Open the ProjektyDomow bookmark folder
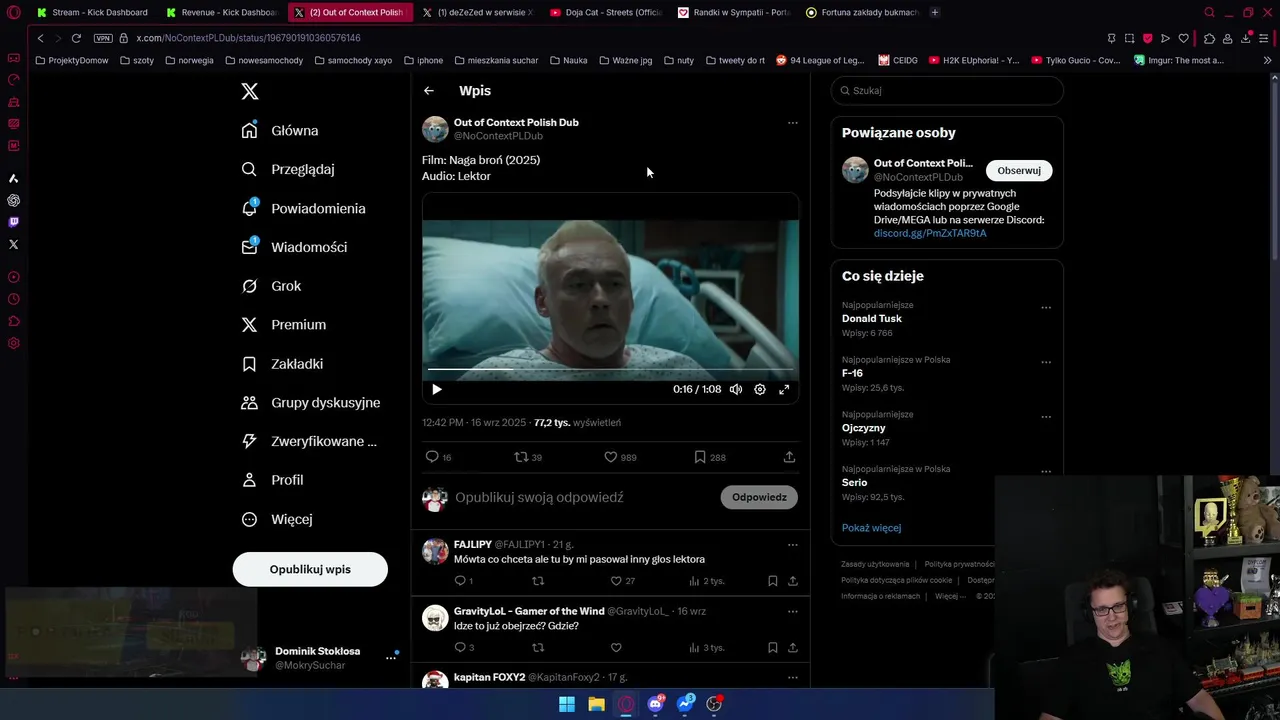The image size is (1280, 720). (x=72, y=60)
